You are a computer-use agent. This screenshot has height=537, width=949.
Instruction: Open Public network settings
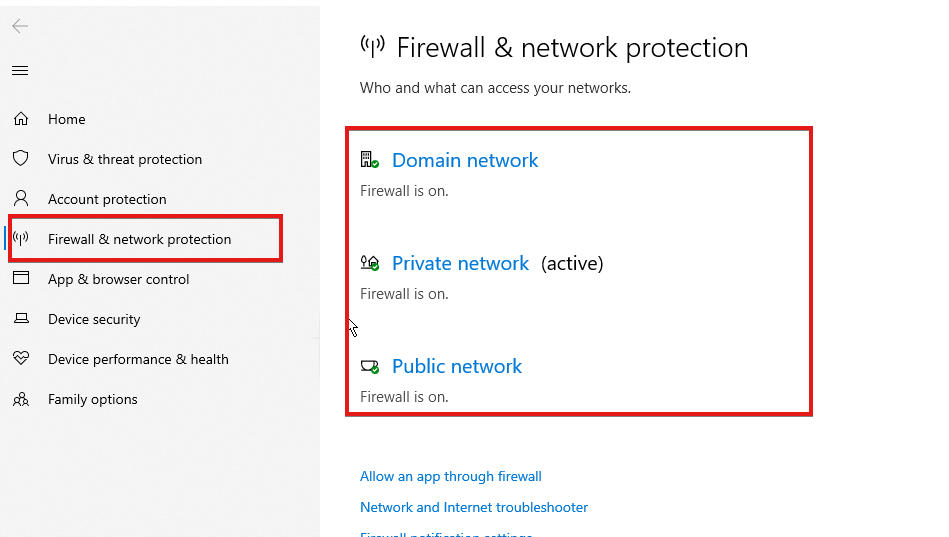pos(456,366)
